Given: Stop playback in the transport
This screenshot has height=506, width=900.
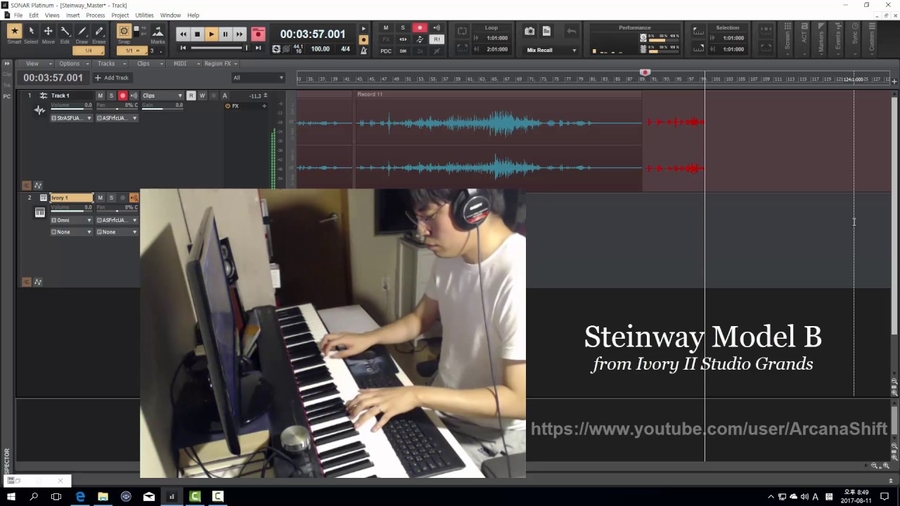Looking at the screenshot, I should tap(197, 34).
